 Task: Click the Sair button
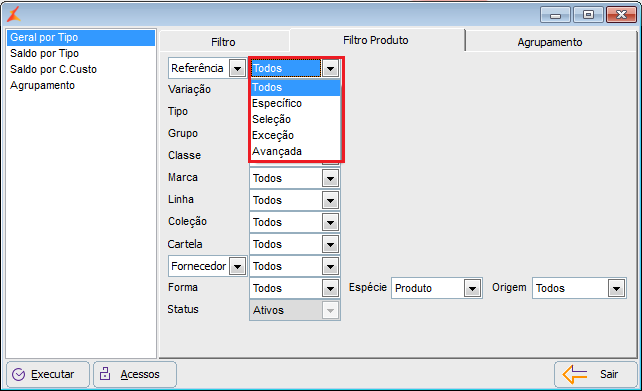596,374
